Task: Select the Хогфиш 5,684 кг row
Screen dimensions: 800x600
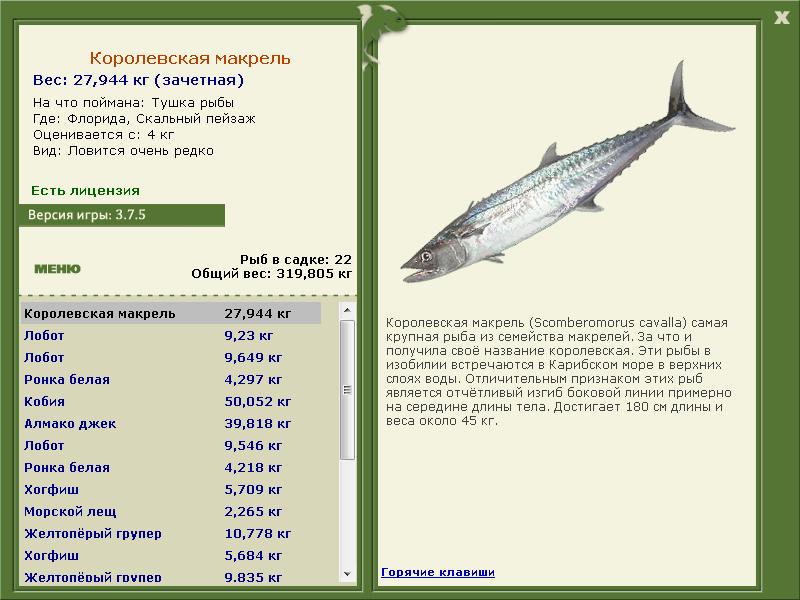Action: pyautogui.click(x=171, y=555)
